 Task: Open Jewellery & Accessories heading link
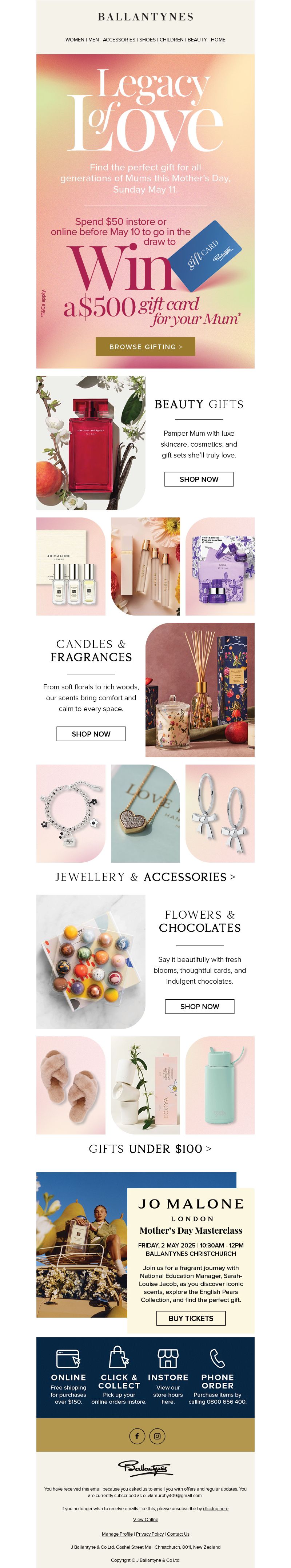pos(145,876)
